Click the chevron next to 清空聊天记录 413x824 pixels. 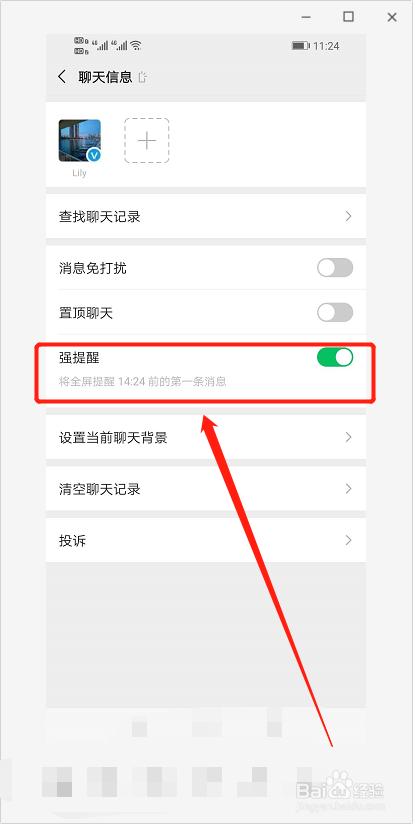click(348, 489)
